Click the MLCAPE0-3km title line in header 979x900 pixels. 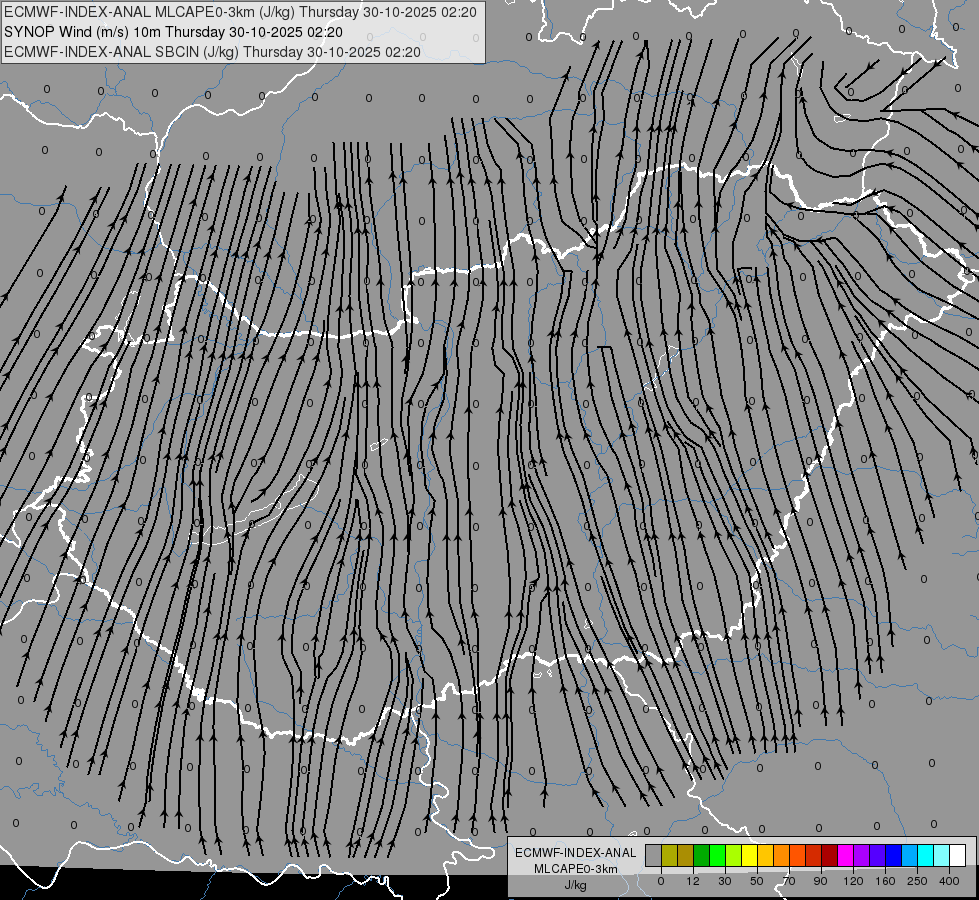click(240, 12)
